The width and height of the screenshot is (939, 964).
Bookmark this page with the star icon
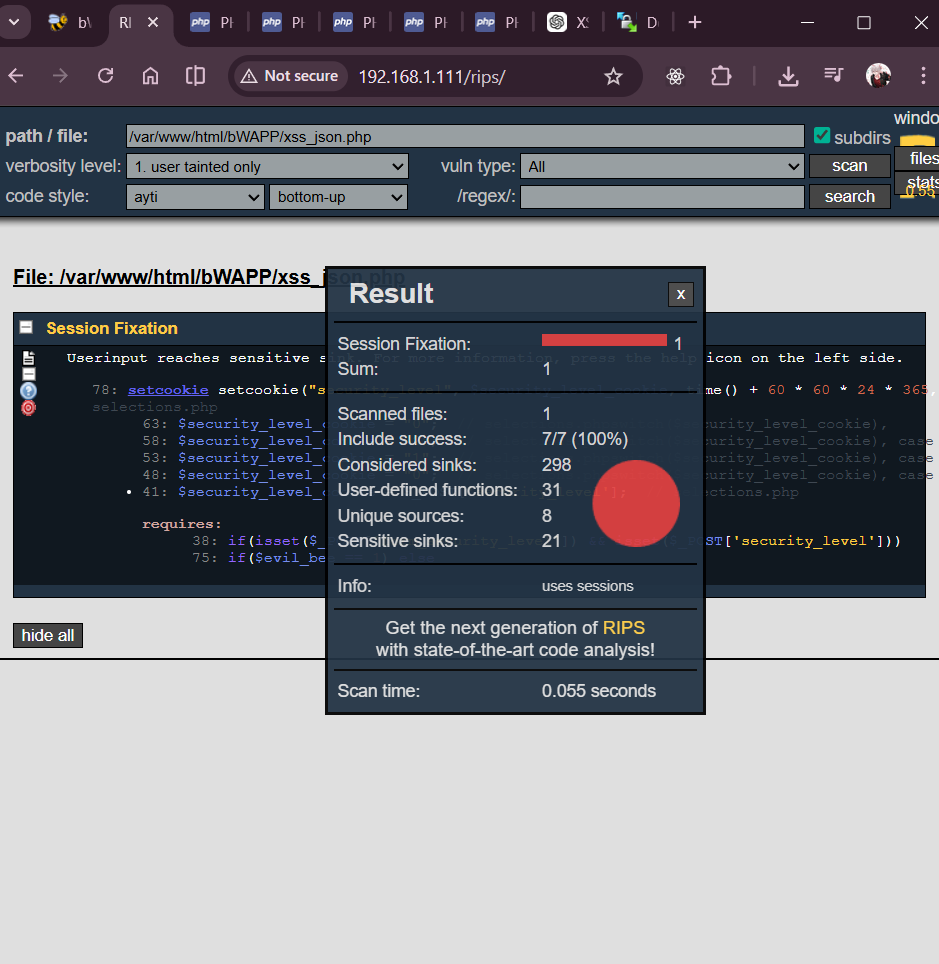[x=613, y=77]
